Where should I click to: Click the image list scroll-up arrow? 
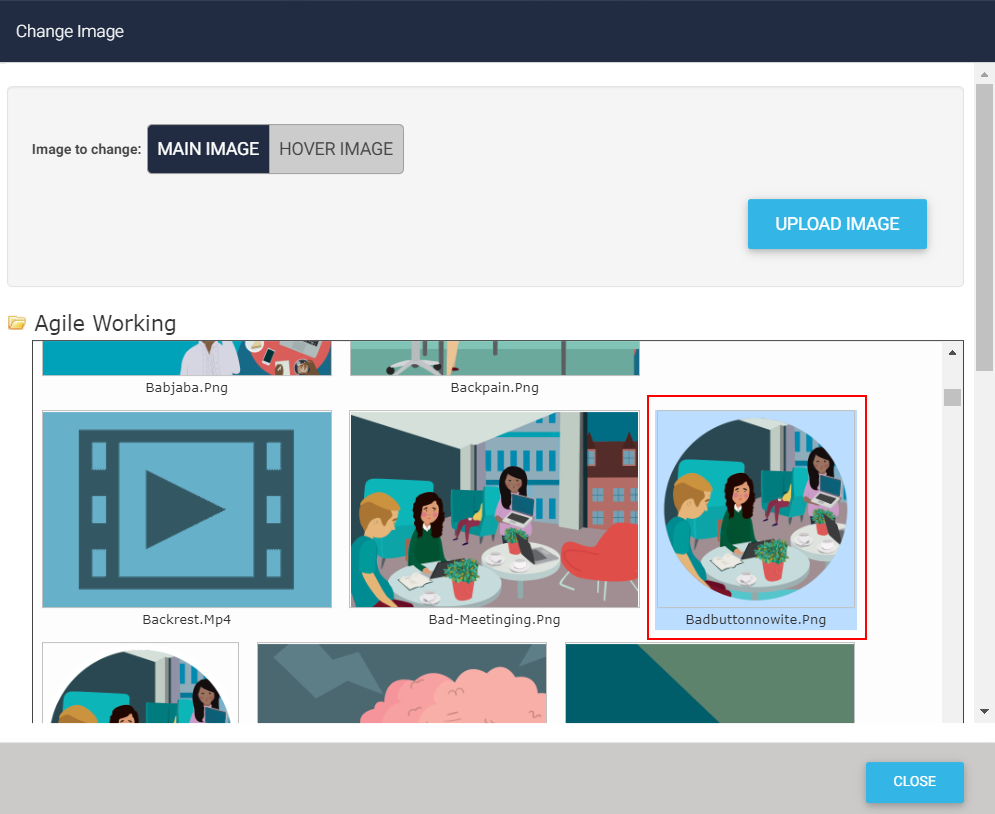point(952,353)
